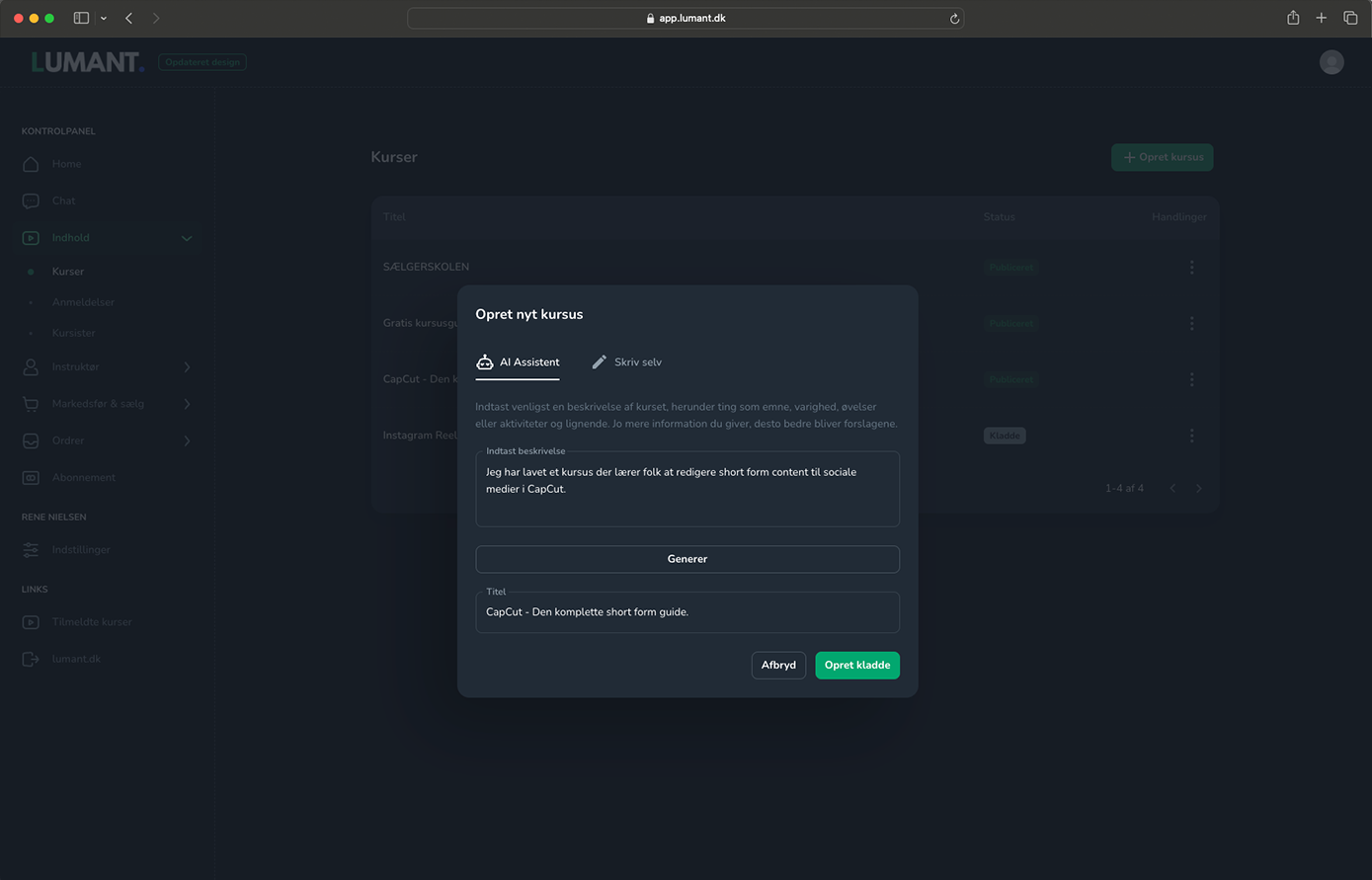Click the SÆLGERSKOLEN course title
This screenshot has width=1372, height=880.
[426, 268]
